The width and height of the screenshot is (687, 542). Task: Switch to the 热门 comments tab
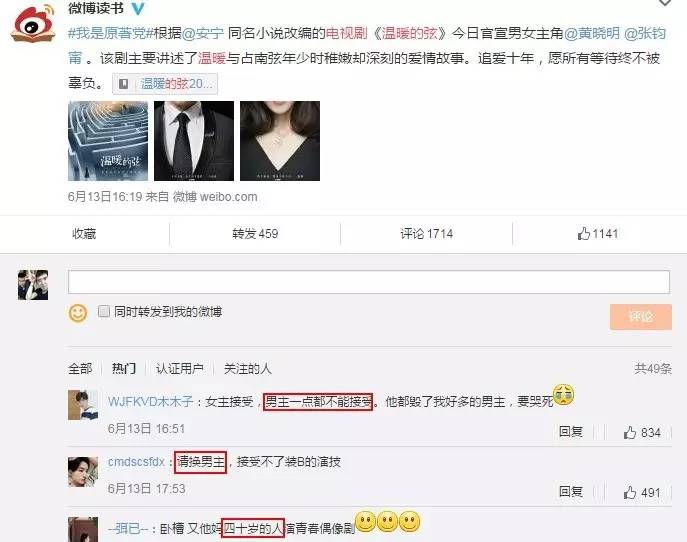click(x=124, y=368)
